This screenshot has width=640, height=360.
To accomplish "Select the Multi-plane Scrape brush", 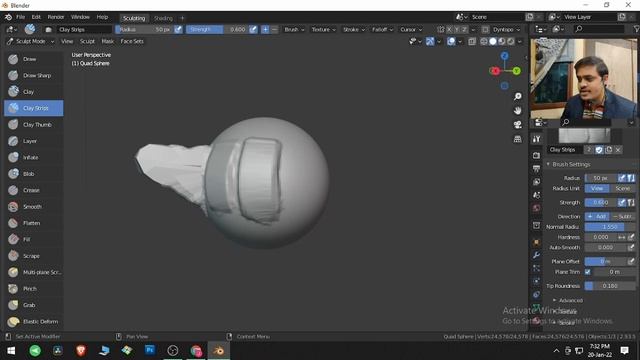I will (33, 272).
